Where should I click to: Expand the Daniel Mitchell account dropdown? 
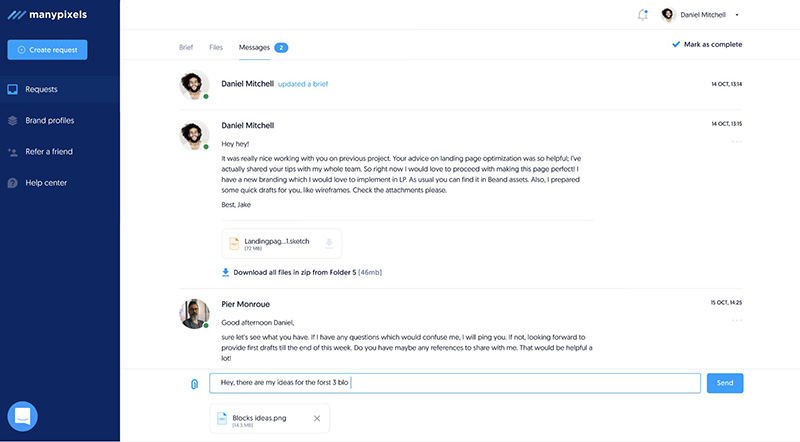pos(737,15)
